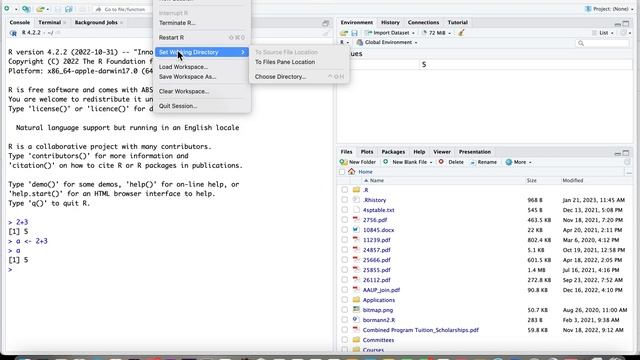
Task: Click the Home icon in the Files path
Action: pyautogui.click(x=352, y=172)
